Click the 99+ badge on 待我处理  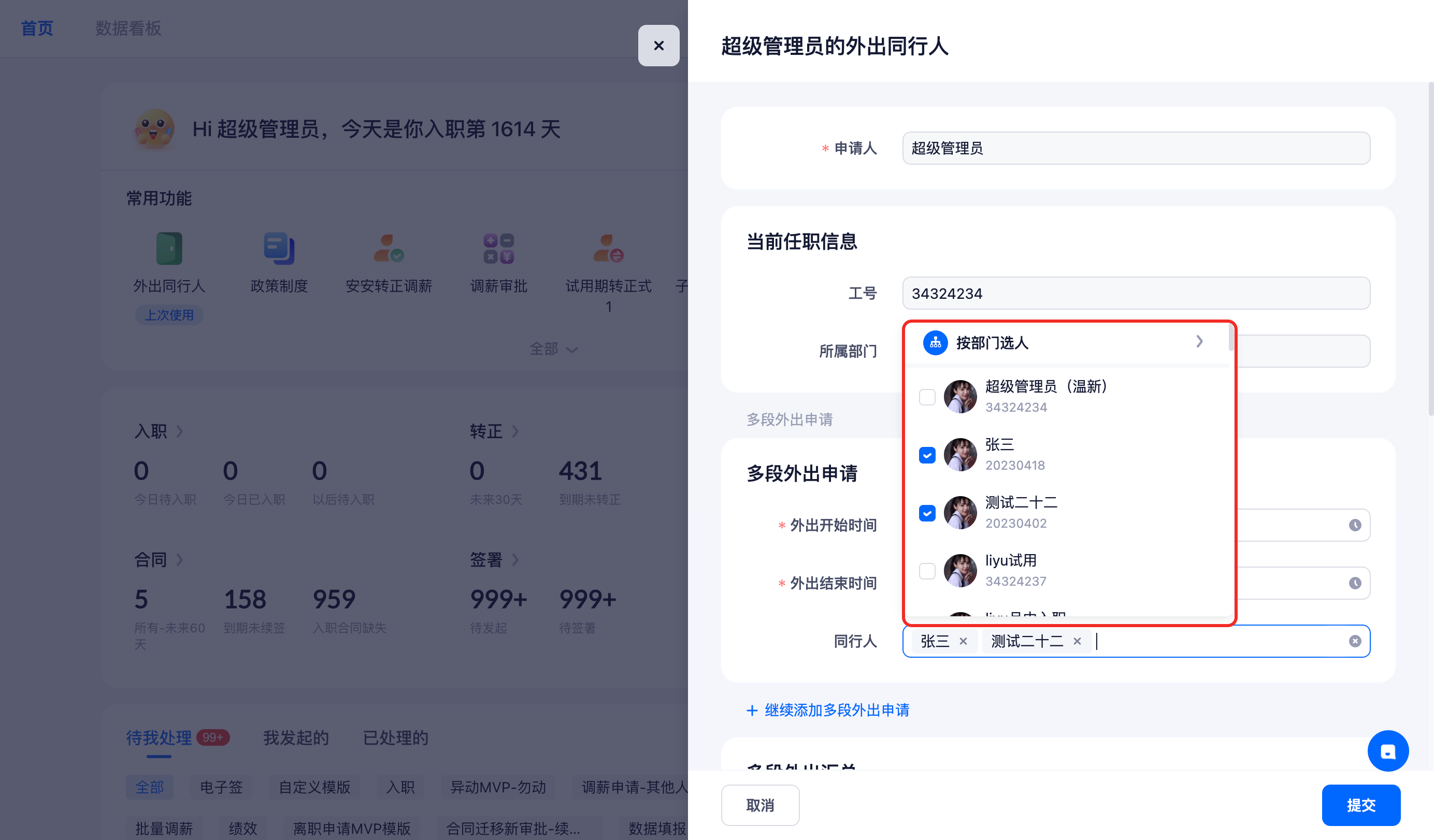click(213, 737)
